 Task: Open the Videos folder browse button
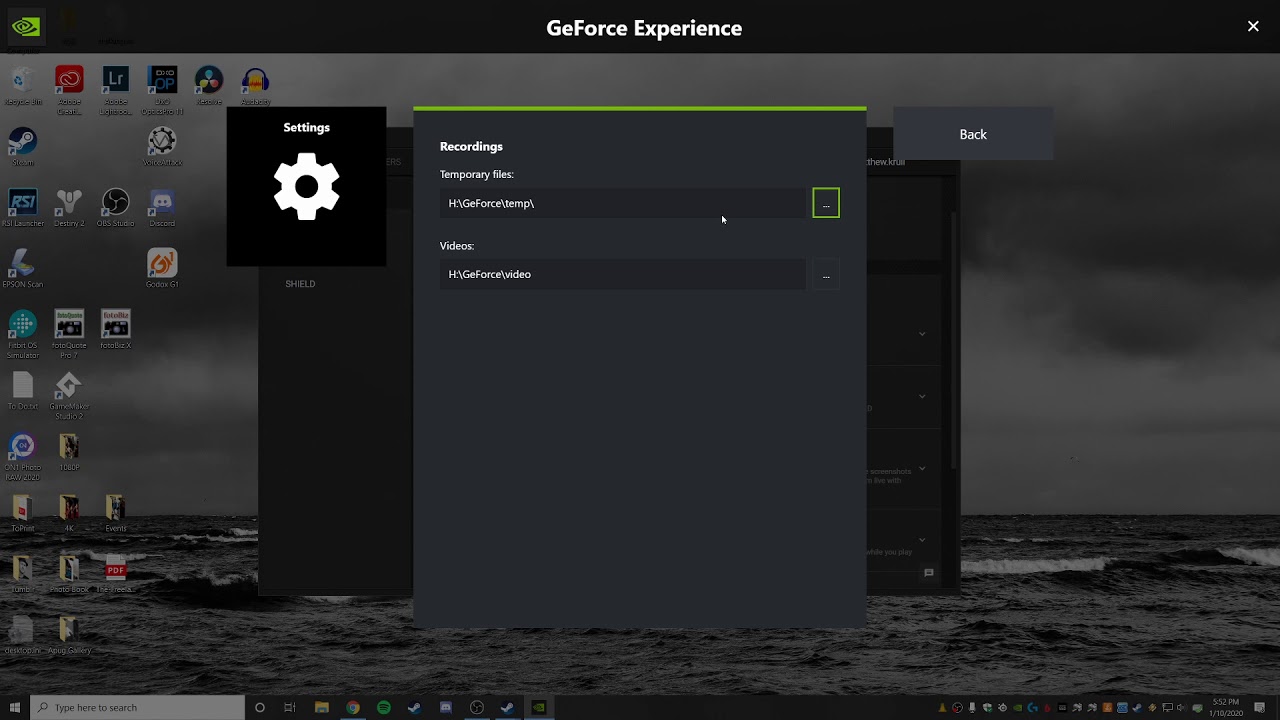tap(826, 274)
